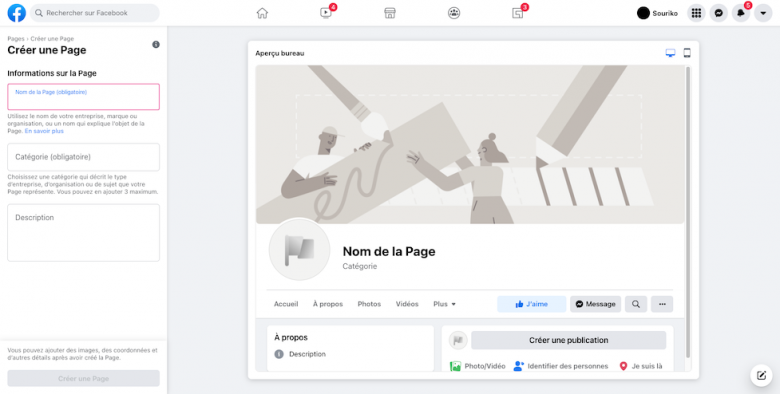
Task: Click the Je suis là location option
Action: click(641, 366)
